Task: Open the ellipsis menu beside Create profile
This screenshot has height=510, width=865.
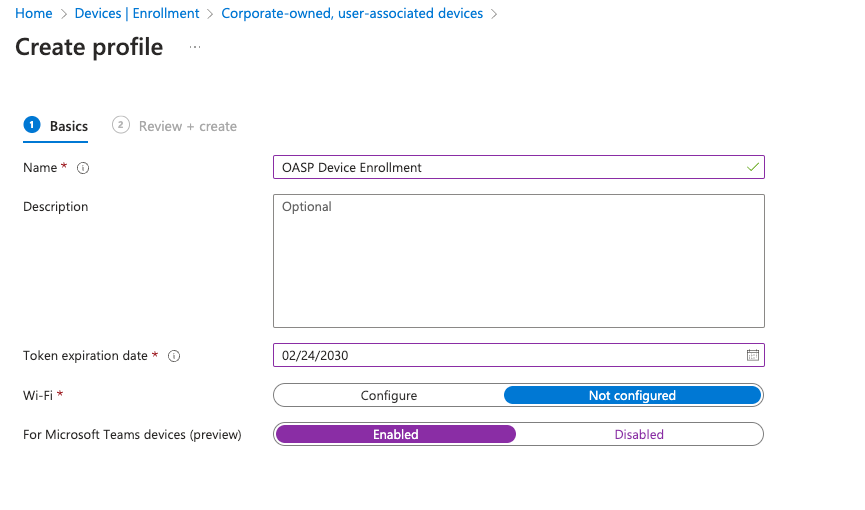Action: pyautogui.click(x=195, y=47)
